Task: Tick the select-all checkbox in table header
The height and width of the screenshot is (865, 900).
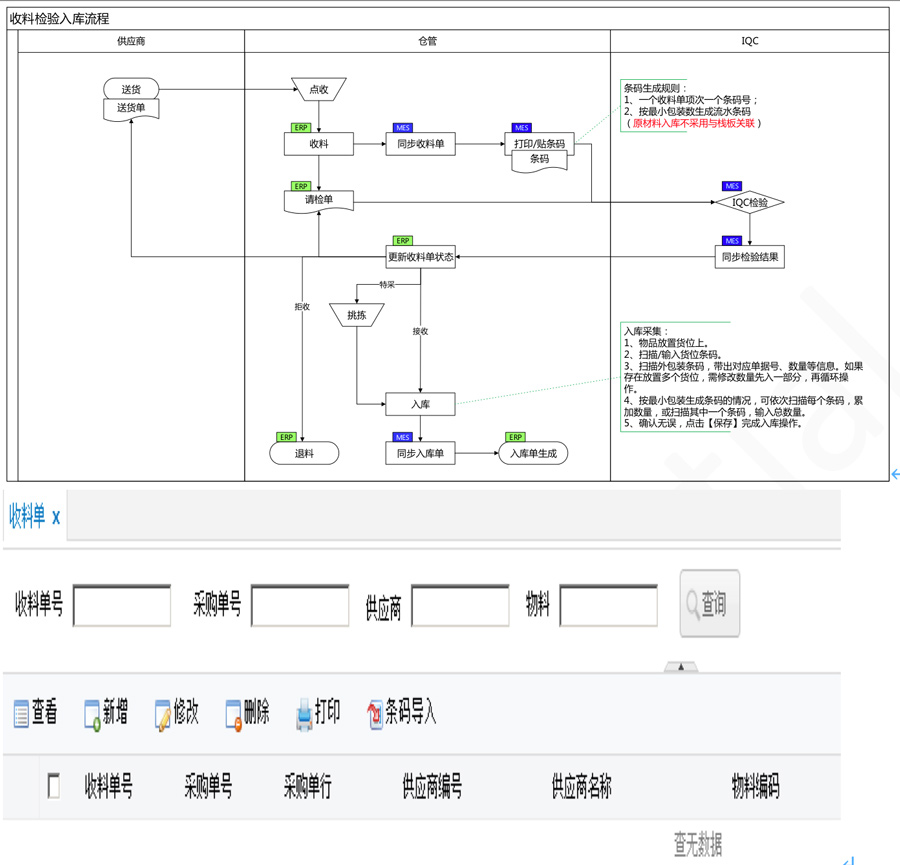Action: [x=53, y=785]
